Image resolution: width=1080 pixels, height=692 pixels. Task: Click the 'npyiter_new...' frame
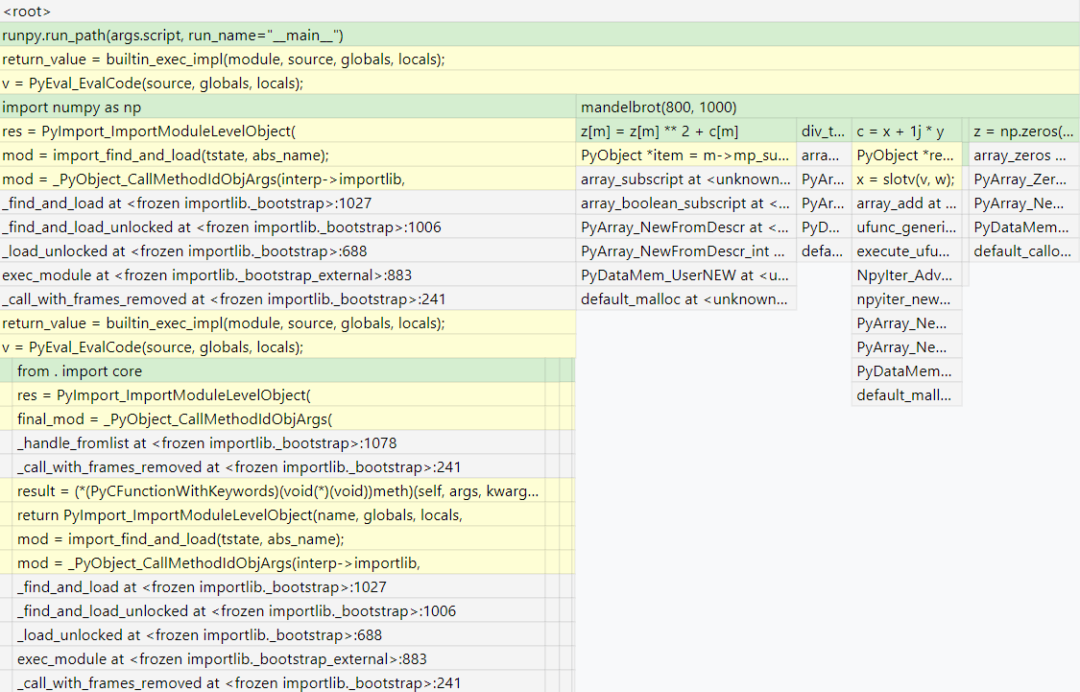(x=906, y=299)
